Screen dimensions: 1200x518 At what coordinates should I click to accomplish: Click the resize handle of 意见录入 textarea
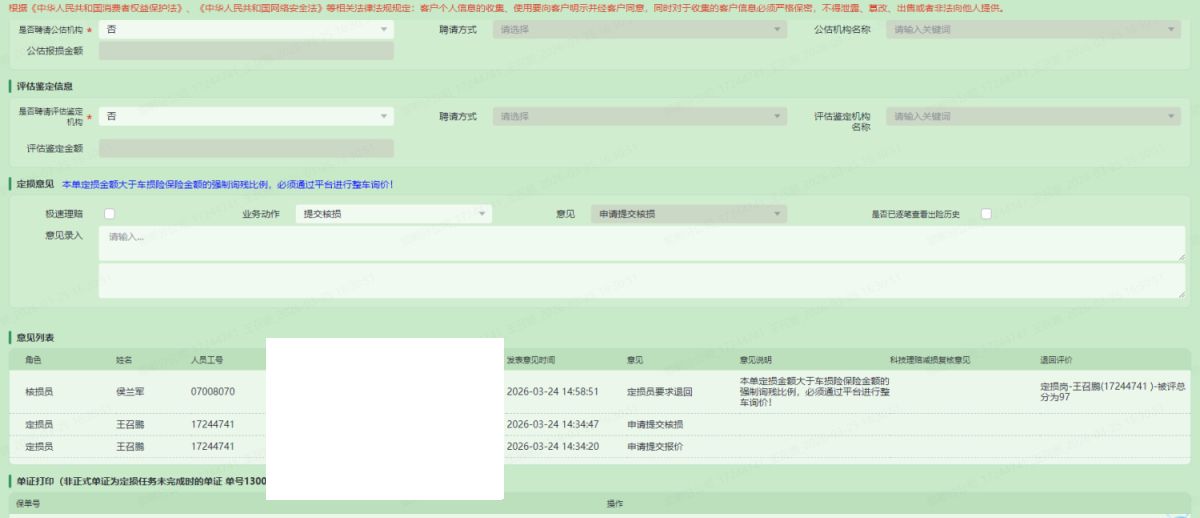point(1180,257)
